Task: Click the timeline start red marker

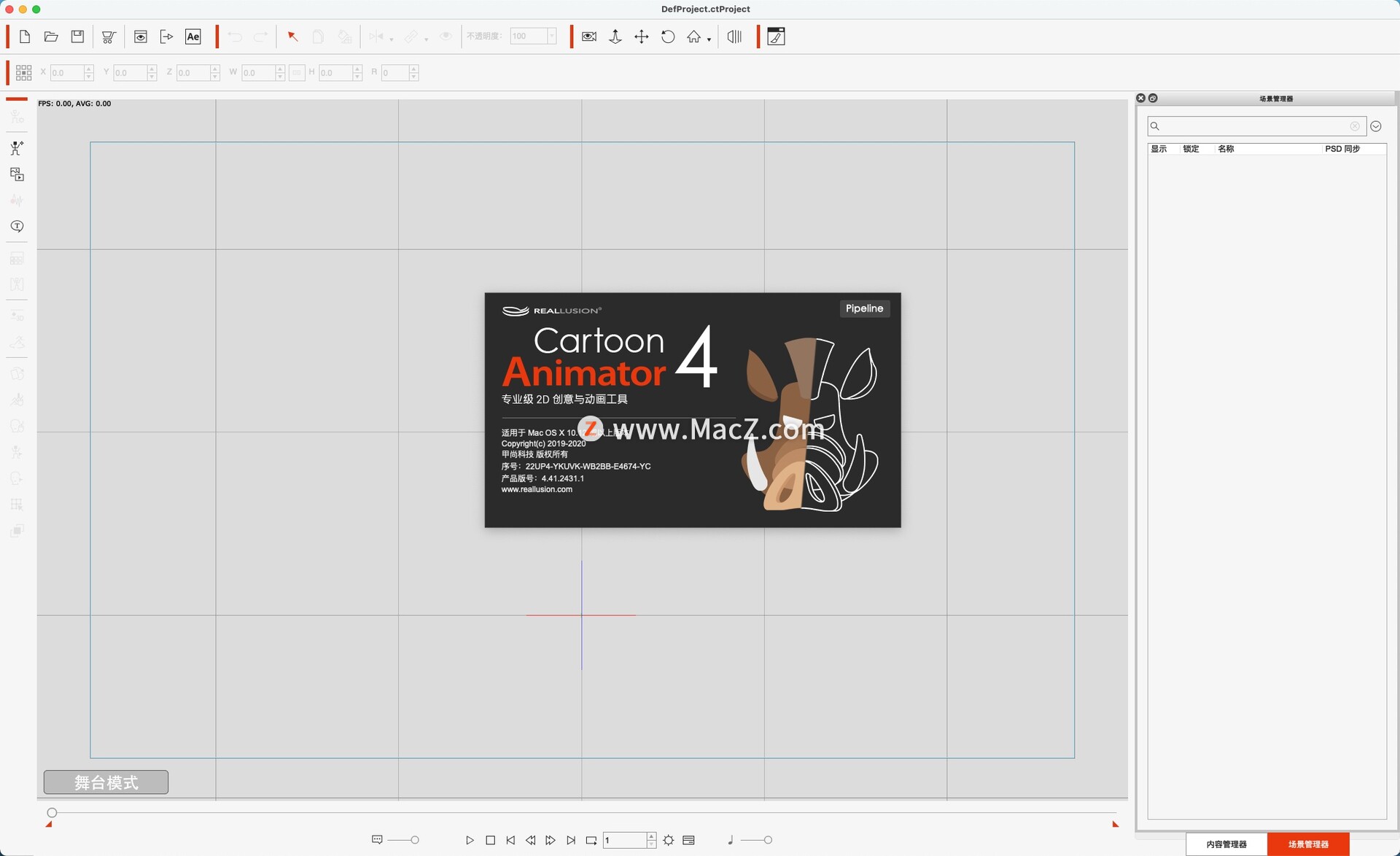Action: pos(49,824)
